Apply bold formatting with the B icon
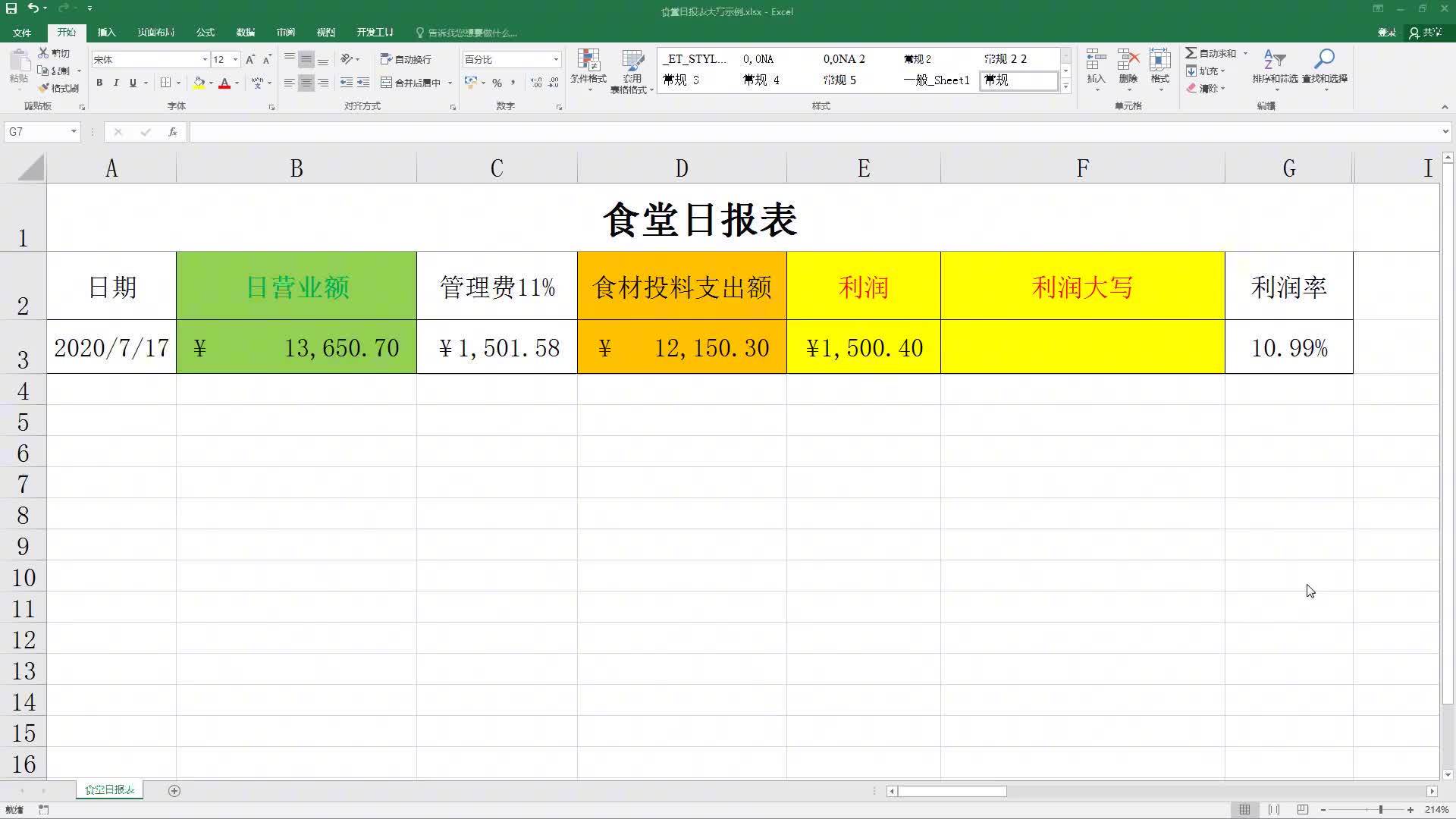Image resolution: width=1456 pixels, height=819 pixels. pyautogui.click(x=99, y=83)
